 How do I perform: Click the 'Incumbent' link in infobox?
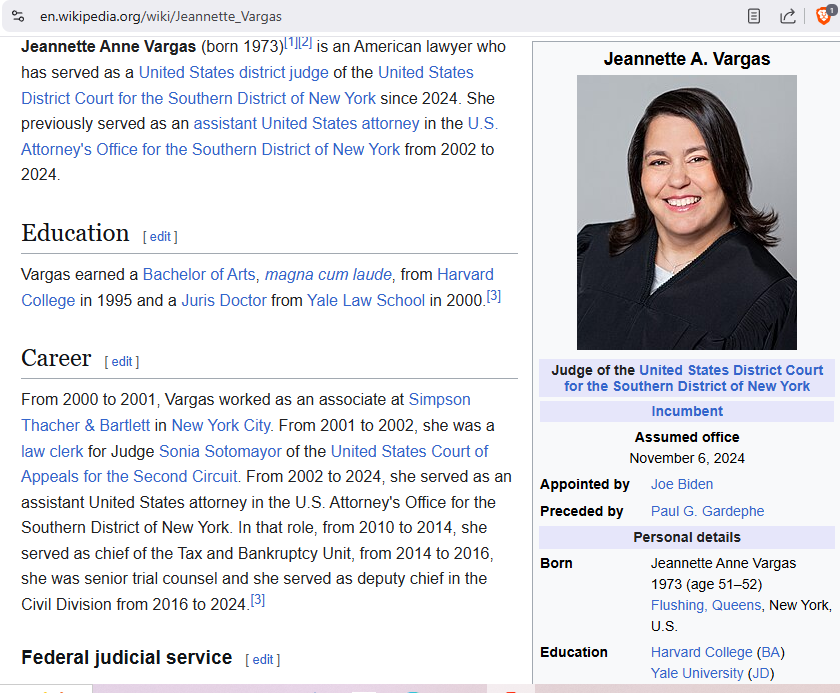click(x=687, y=411)
